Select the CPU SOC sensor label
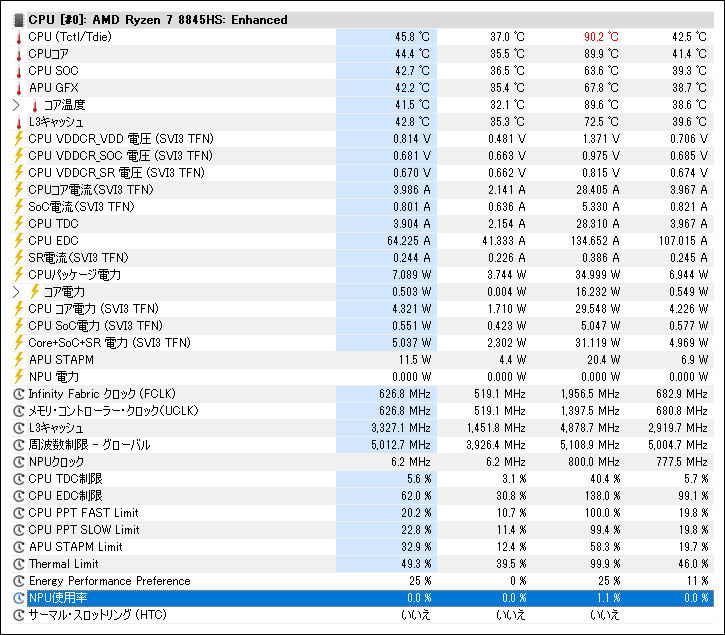The width and height of the screenshot is (725, 635). (54, 71)
